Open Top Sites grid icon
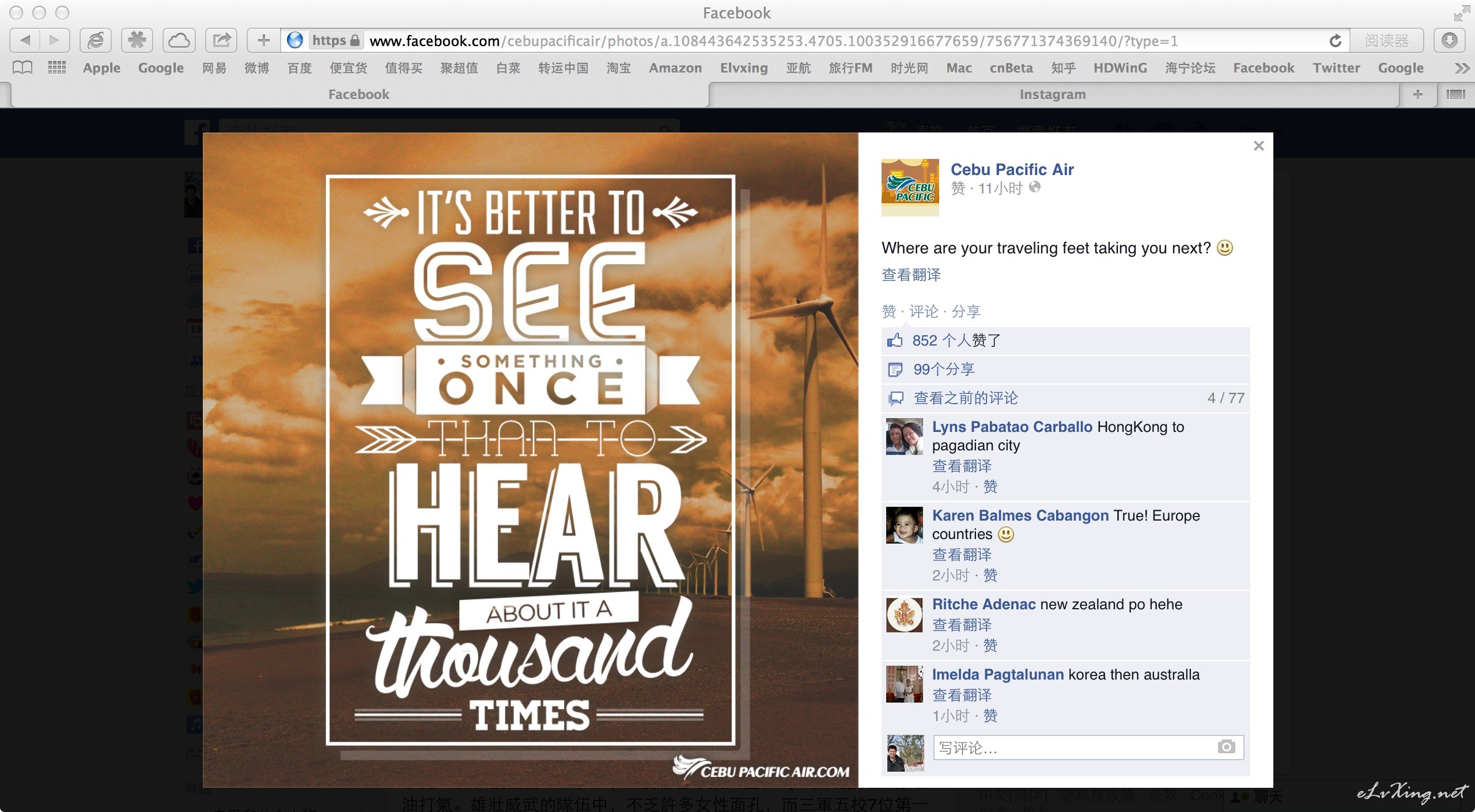Viewport: 1475px width, 812px height. [56, 68]
